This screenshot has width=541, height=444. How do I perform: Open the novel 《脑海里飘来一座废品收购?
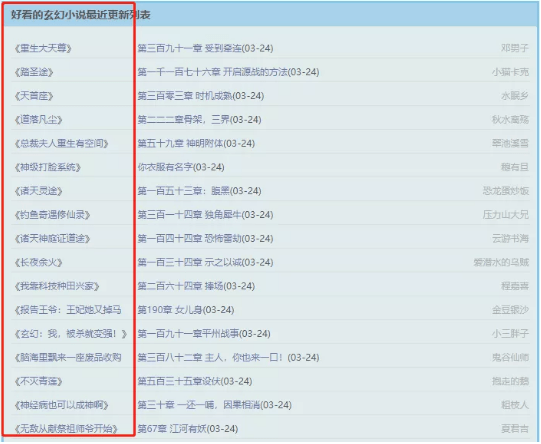tap(68, 358)
